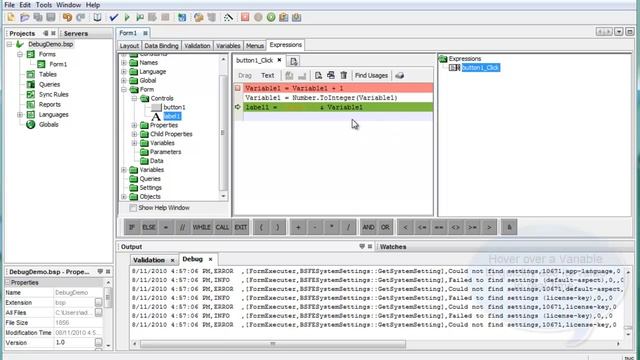Viewport: 640px width, 360px height.
Task: Switch to the Data Binding tab
Action: point(161,46)
